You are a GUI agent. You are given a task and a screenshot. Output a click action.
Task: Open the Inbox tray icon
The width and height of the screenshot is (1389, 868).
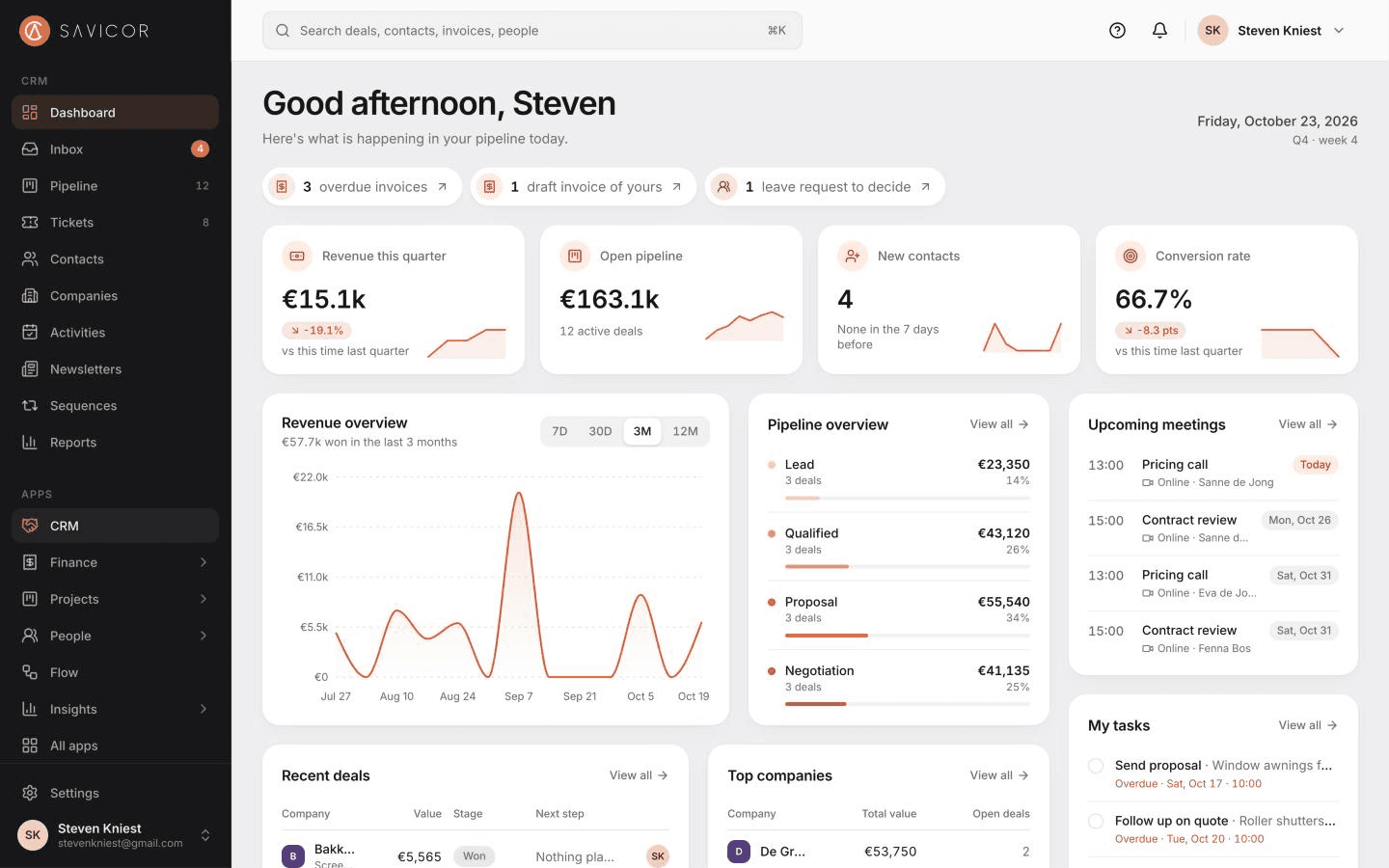(30, 149)
